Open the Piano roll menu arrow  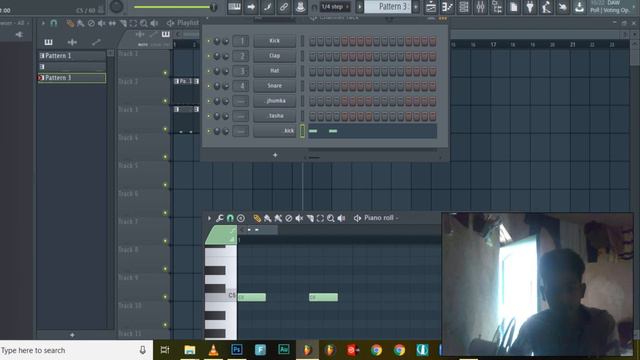click(209, 218)
